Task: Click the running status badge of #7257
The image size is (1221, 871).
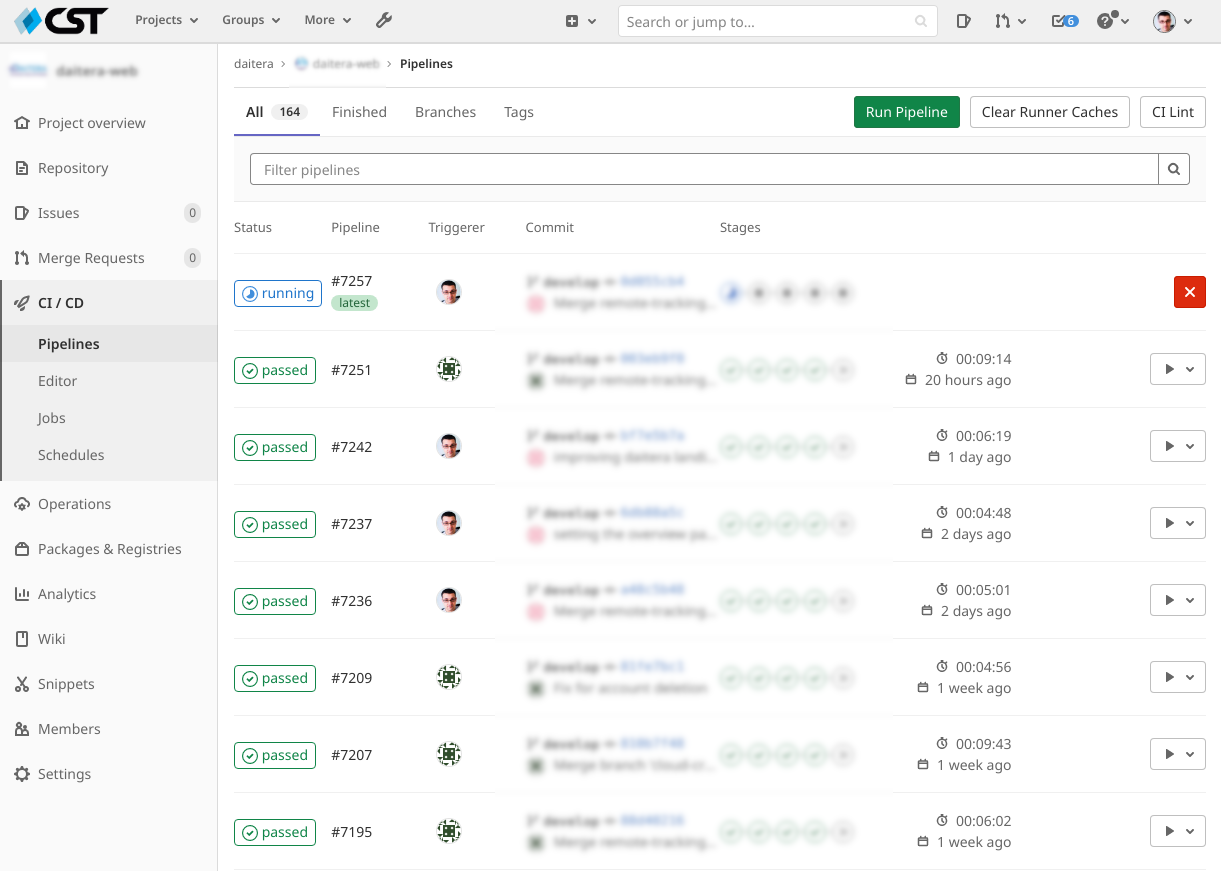Action: pos(278,293)
